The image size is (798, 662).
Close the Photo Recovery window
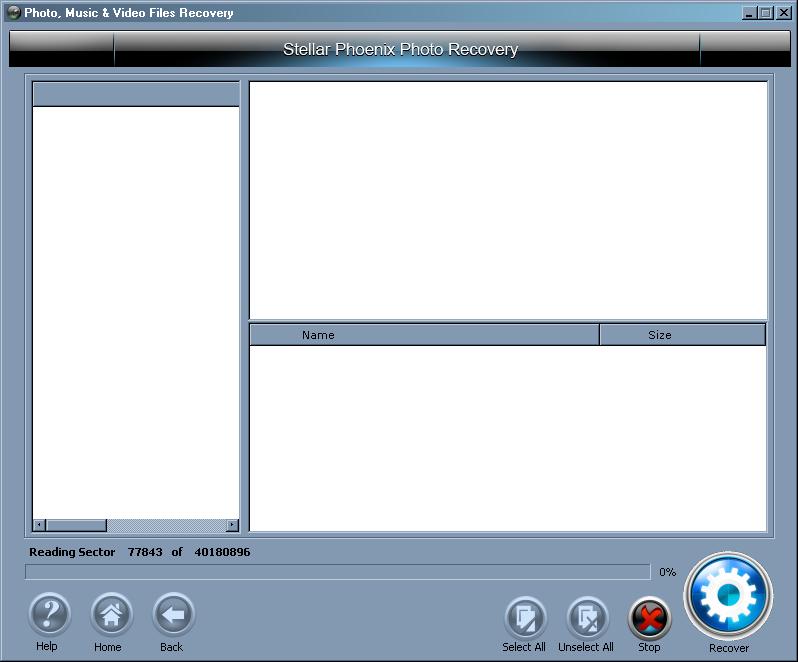coord(783,13)
